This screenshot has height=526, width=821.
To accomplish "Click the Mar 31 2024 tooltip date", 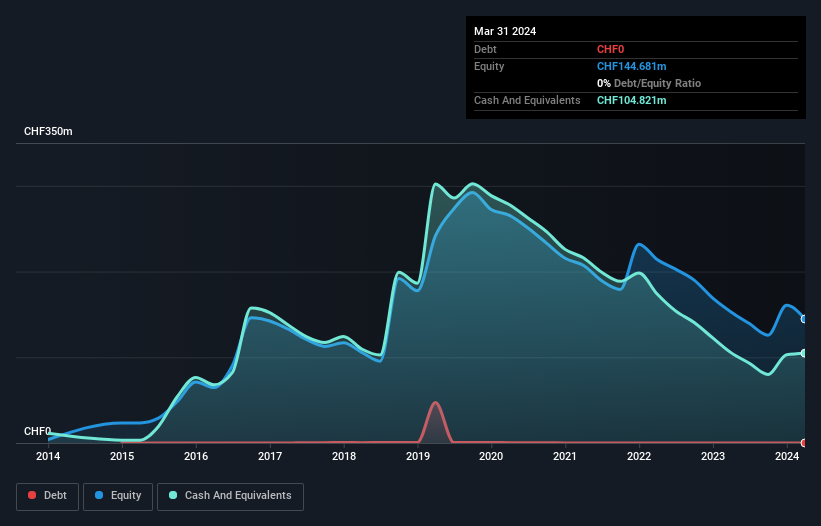I will [505, 31].
